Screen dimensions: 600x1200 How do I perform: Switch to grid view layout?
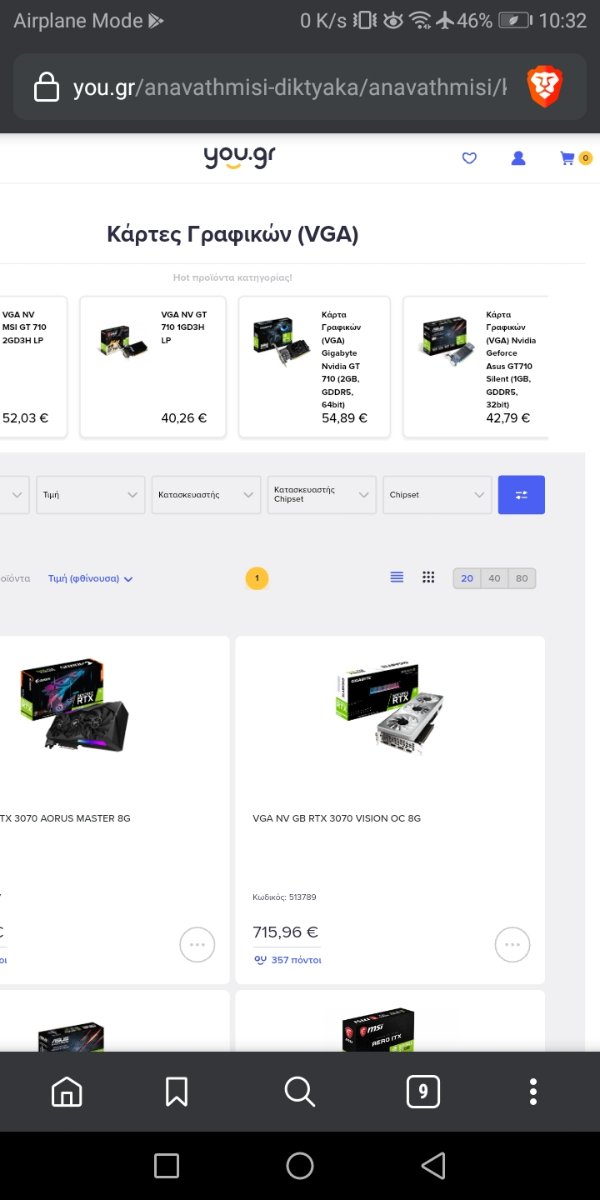(428, 577)
